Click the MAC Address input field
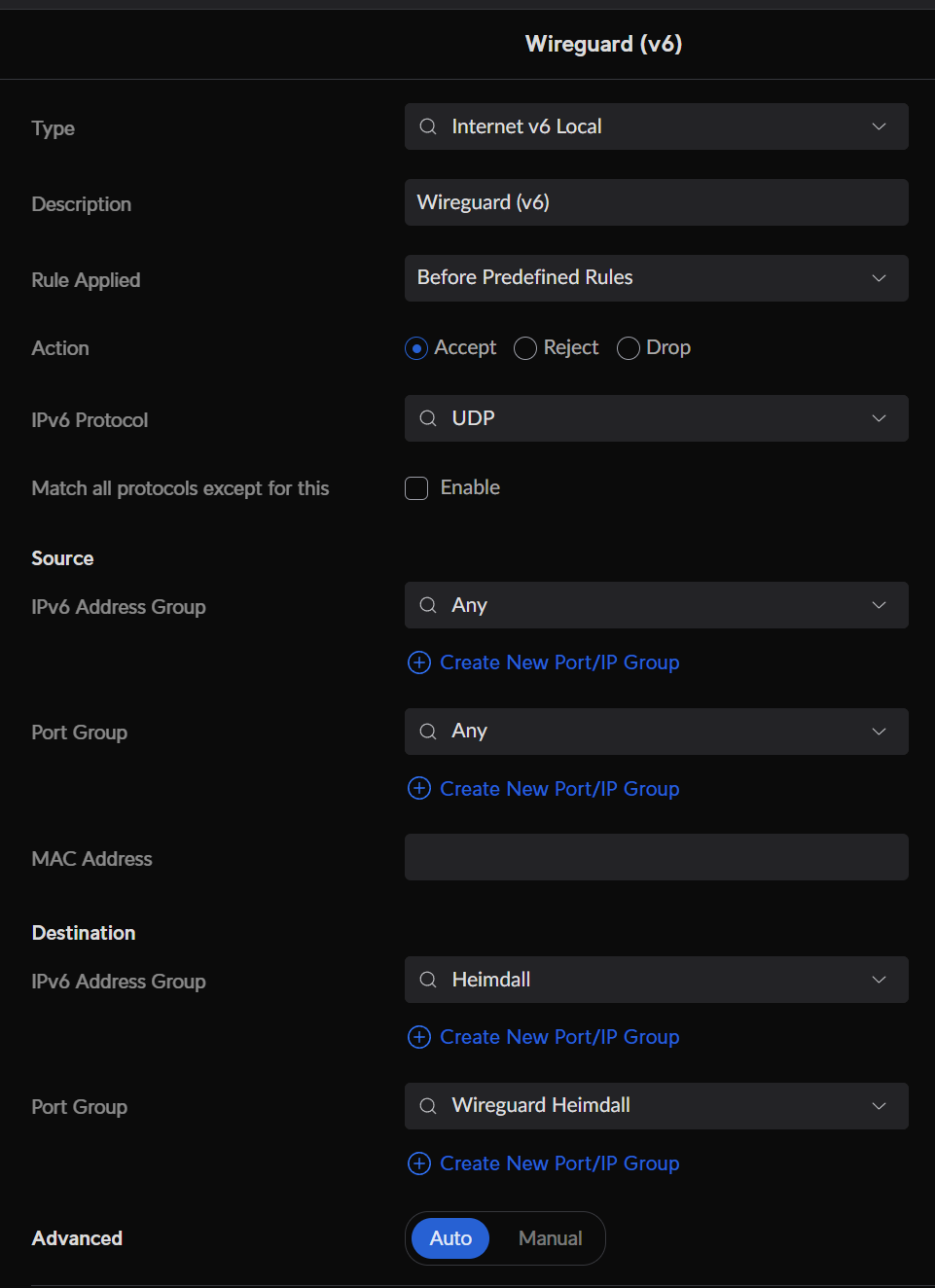Image resolution: width=935 pixels, height=1288 pixels. (657, 857)
